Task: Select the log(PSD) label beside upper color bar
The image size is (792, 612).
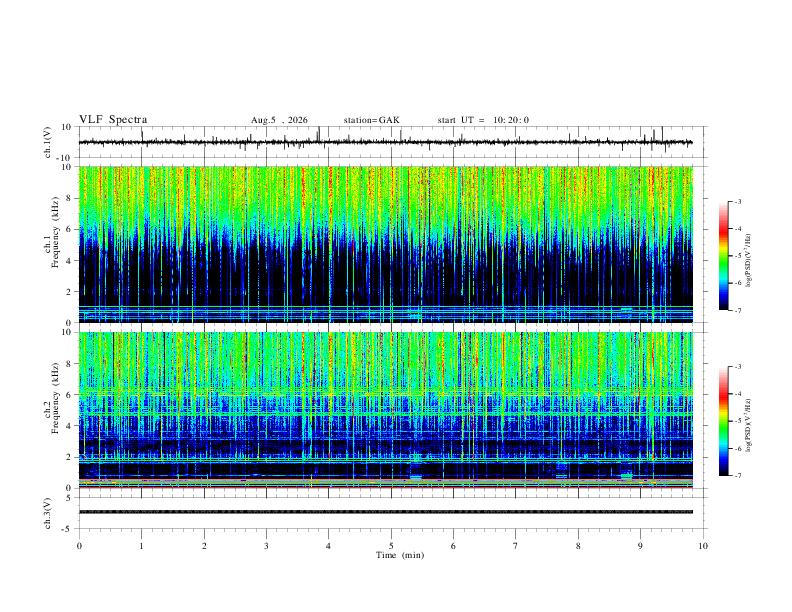Action: (x=749, y=261)
